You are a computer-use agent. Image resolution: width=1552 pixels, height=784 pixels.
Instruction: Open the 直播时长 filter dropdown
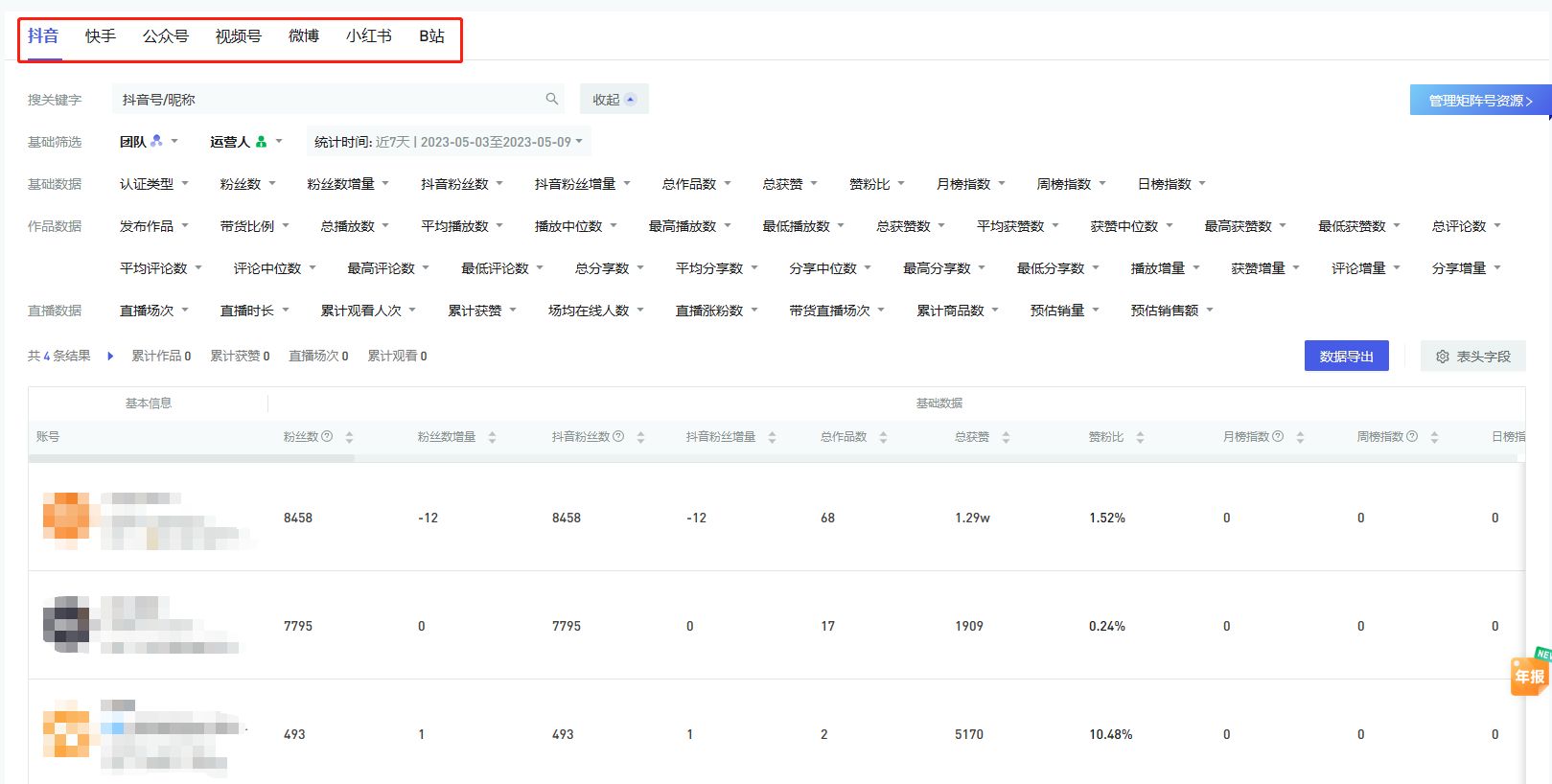pyautogui.click(x=255, y=311)
